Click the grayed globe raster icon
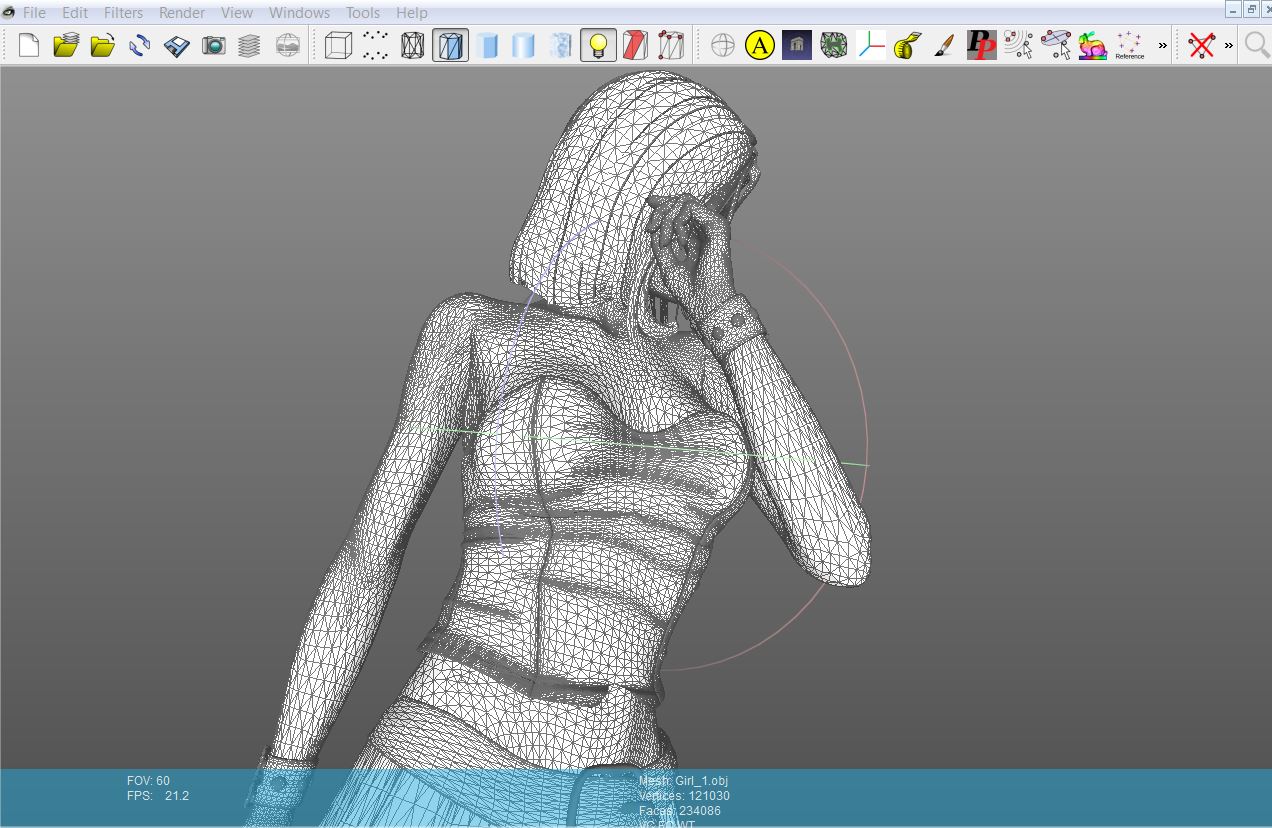Viewport: 1272px width, 828px height. click(x=287, y=45)
